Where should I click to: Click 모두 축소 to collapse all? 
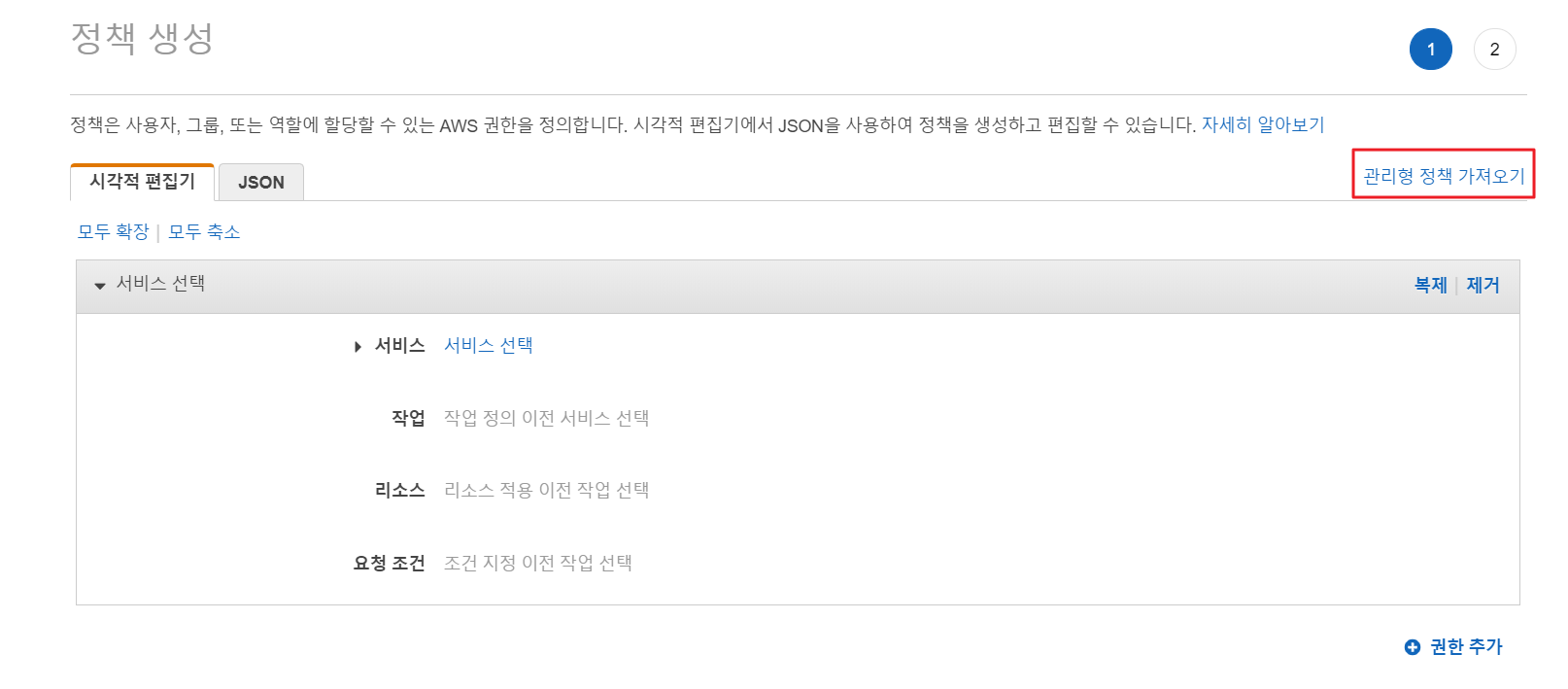tap(204, 232)
